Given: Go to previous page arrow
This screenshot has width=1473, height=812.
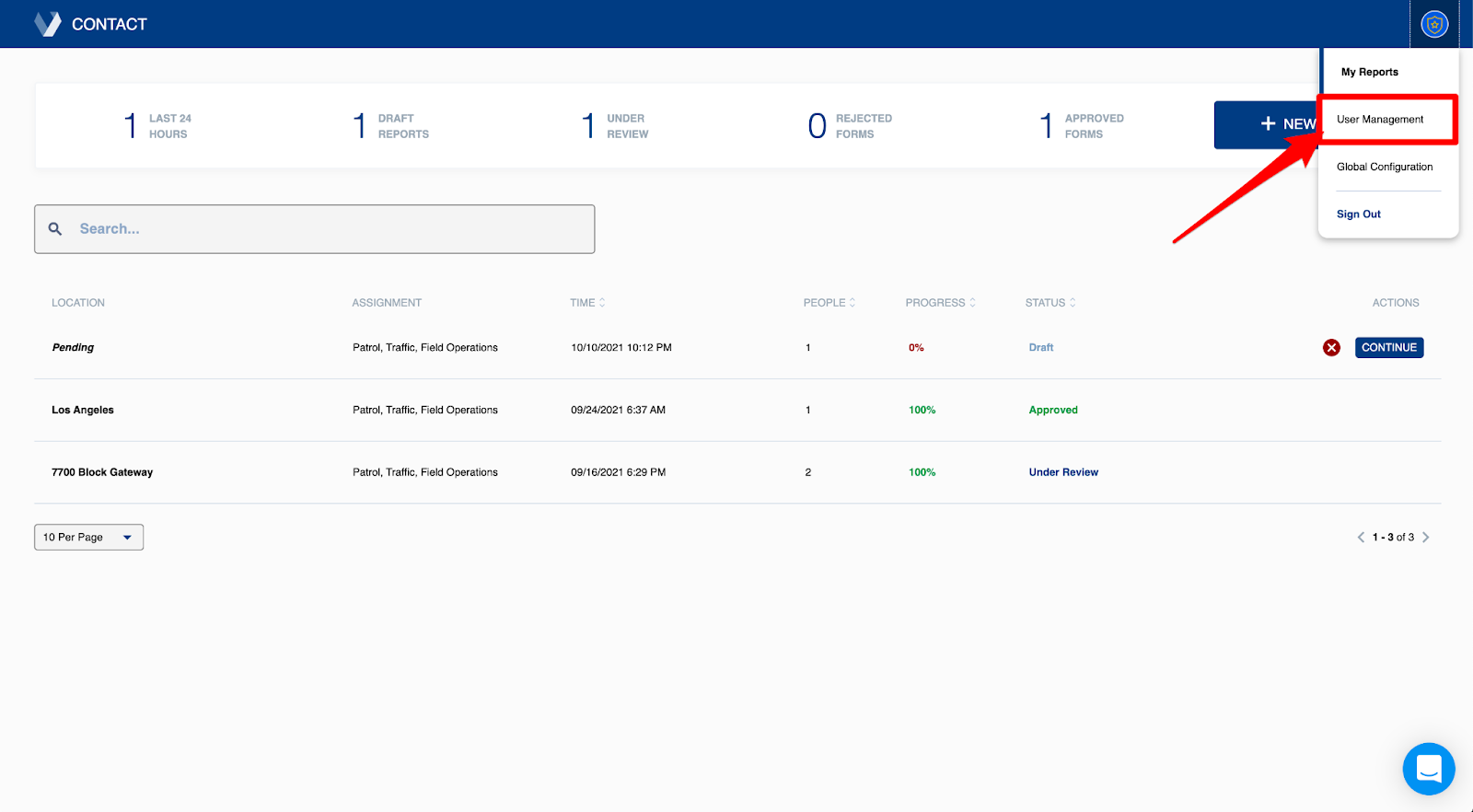Looking at the screenshot, I should [x=1361, y=538].
